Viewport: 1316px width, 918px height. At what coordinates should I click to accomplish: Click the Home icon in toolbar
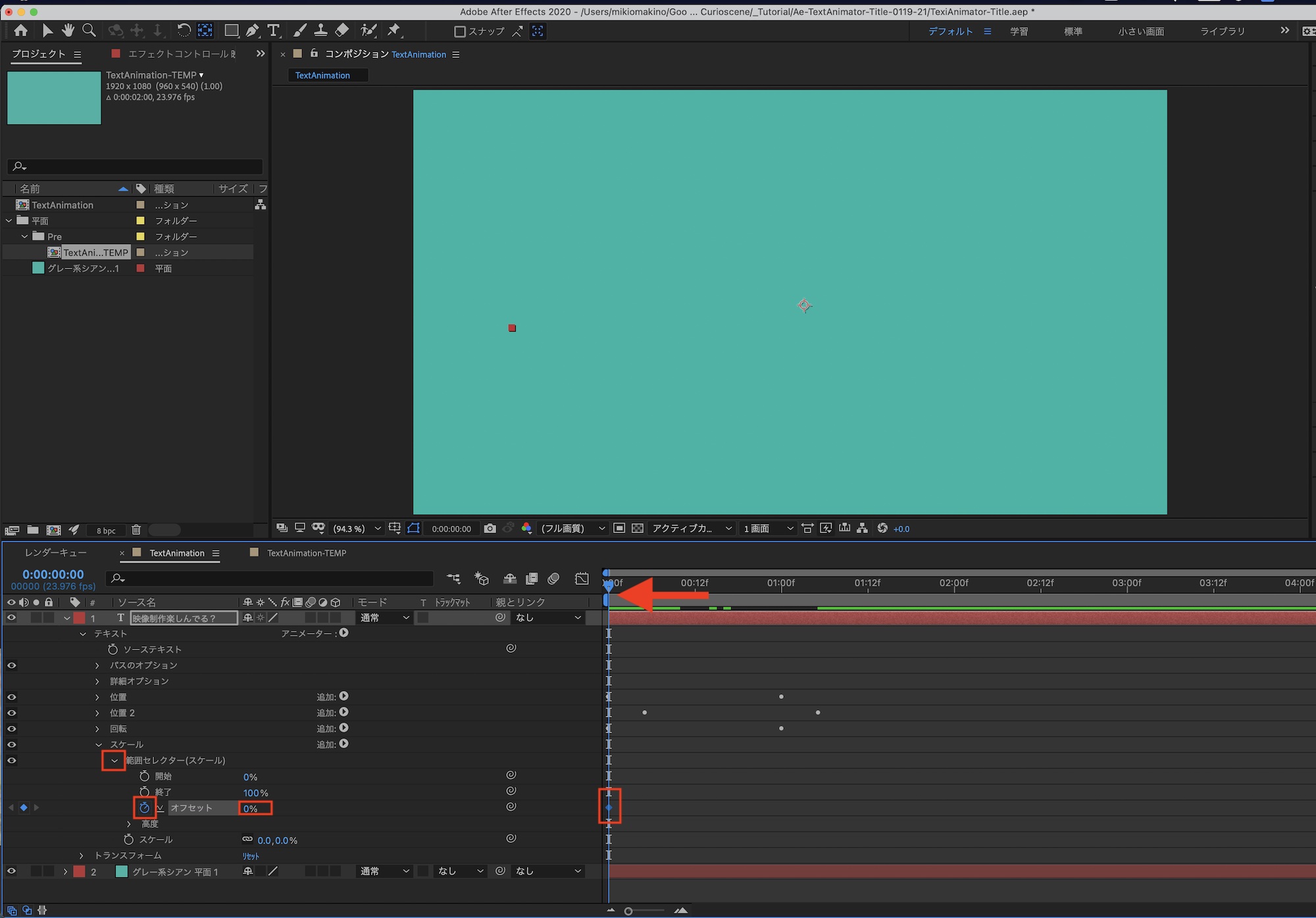20,30
